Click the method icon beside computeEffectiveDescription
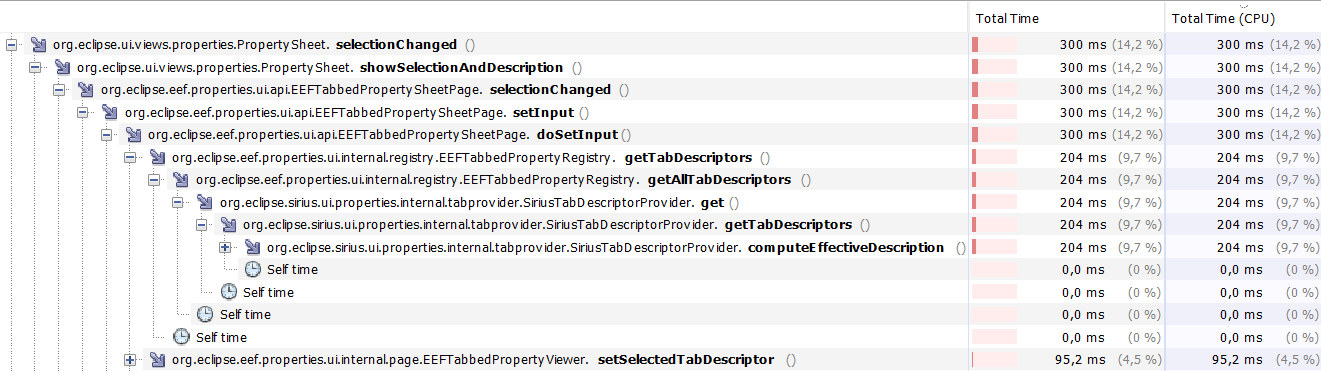Screen dimensions: 1321x371 pos(252,247)
